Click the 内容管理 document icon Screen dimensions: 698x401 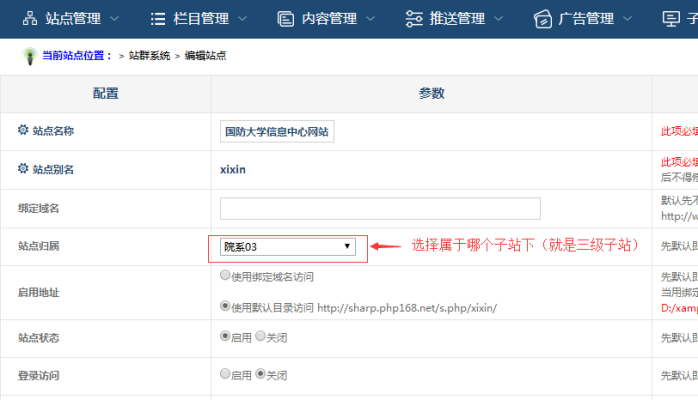coord(285,18)
